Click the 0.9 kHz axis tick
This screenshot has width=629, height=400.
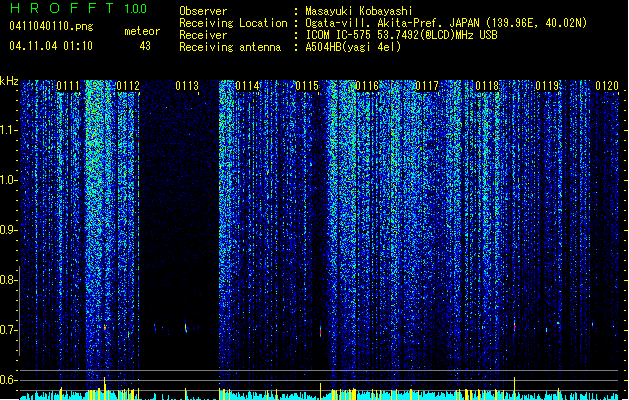pyautogui.click(x=8, y=230)
